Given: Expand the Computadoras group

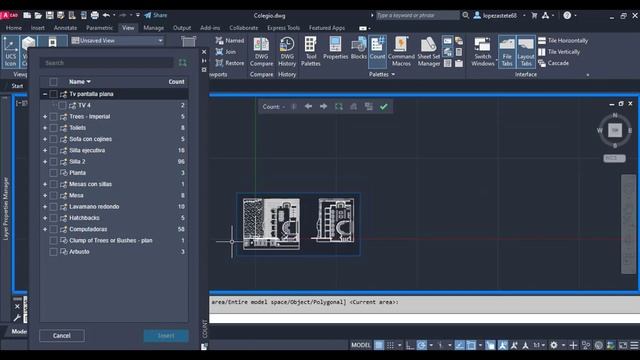Looking at the screenshot, I should pos(45,229).
